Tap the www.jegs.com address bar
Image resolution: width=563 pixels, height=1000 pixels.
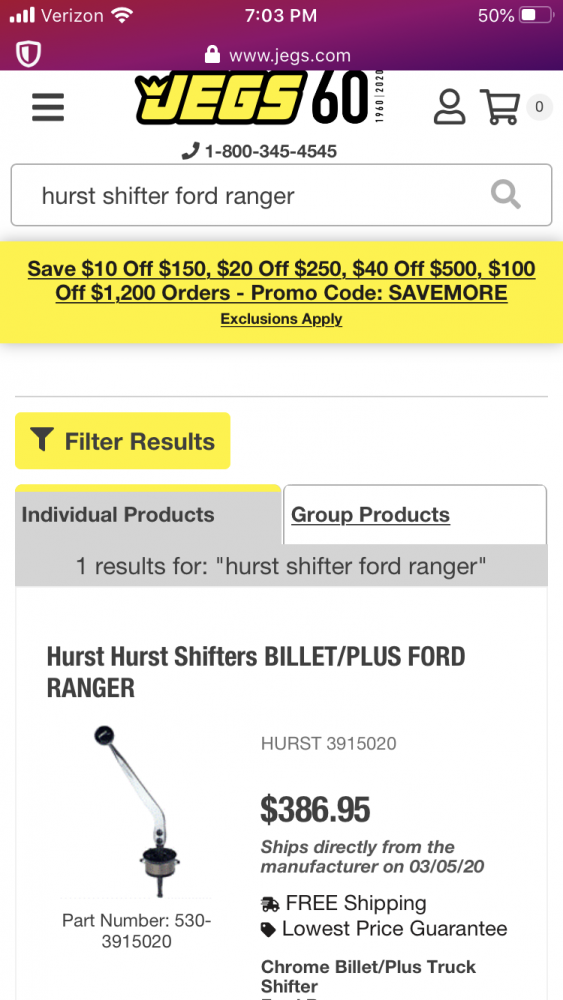(281, 55)
